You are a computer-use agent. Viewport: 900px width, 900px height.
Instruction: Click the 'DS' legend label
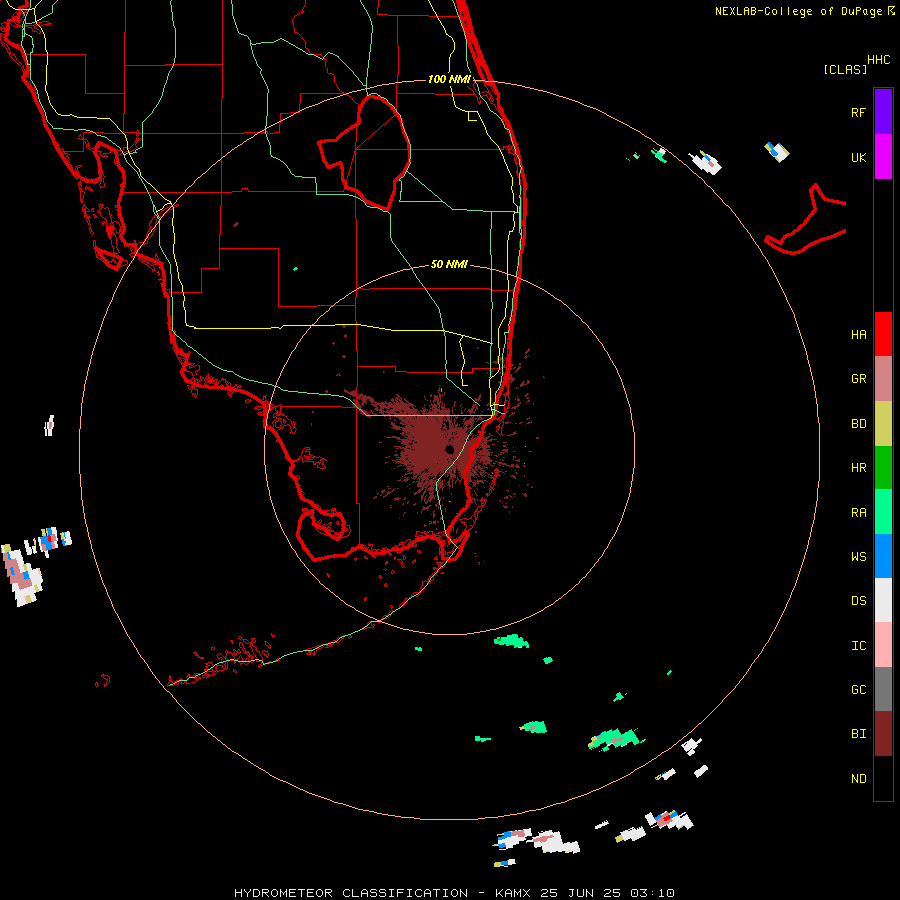tap(858, 601)
